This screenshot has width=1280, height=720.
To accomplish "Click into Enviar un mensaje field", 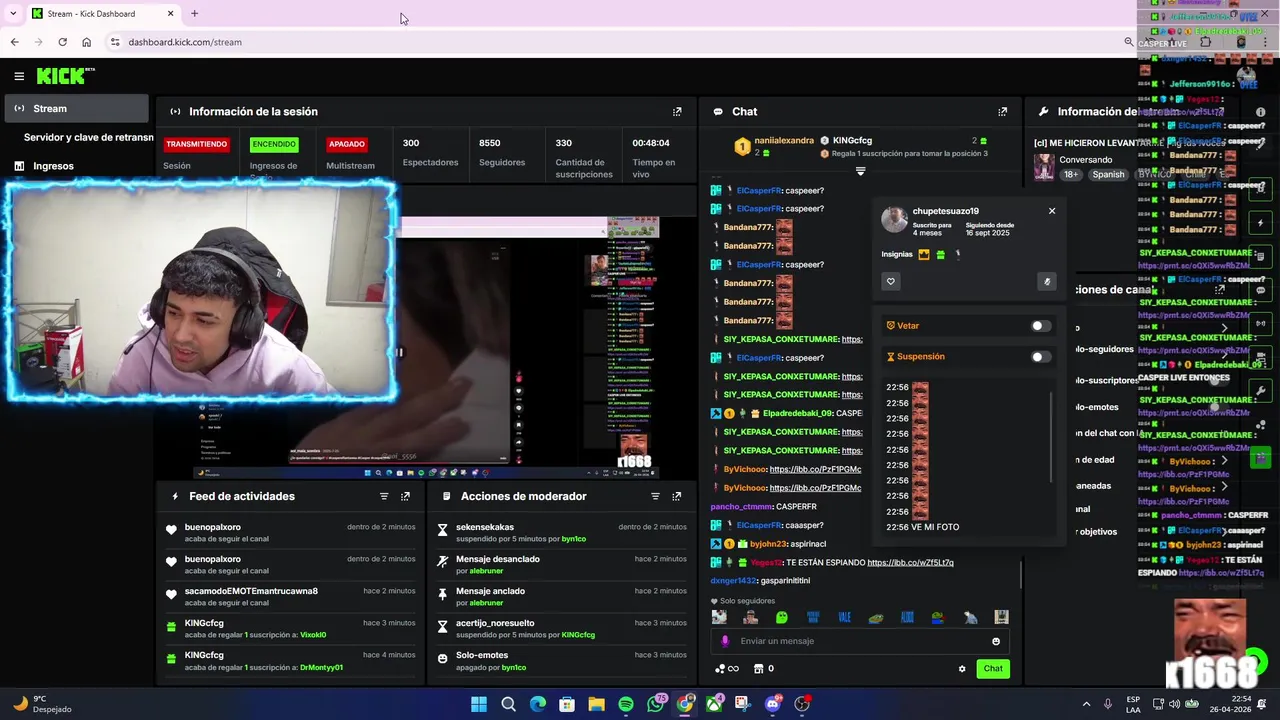I will (860, 642).
